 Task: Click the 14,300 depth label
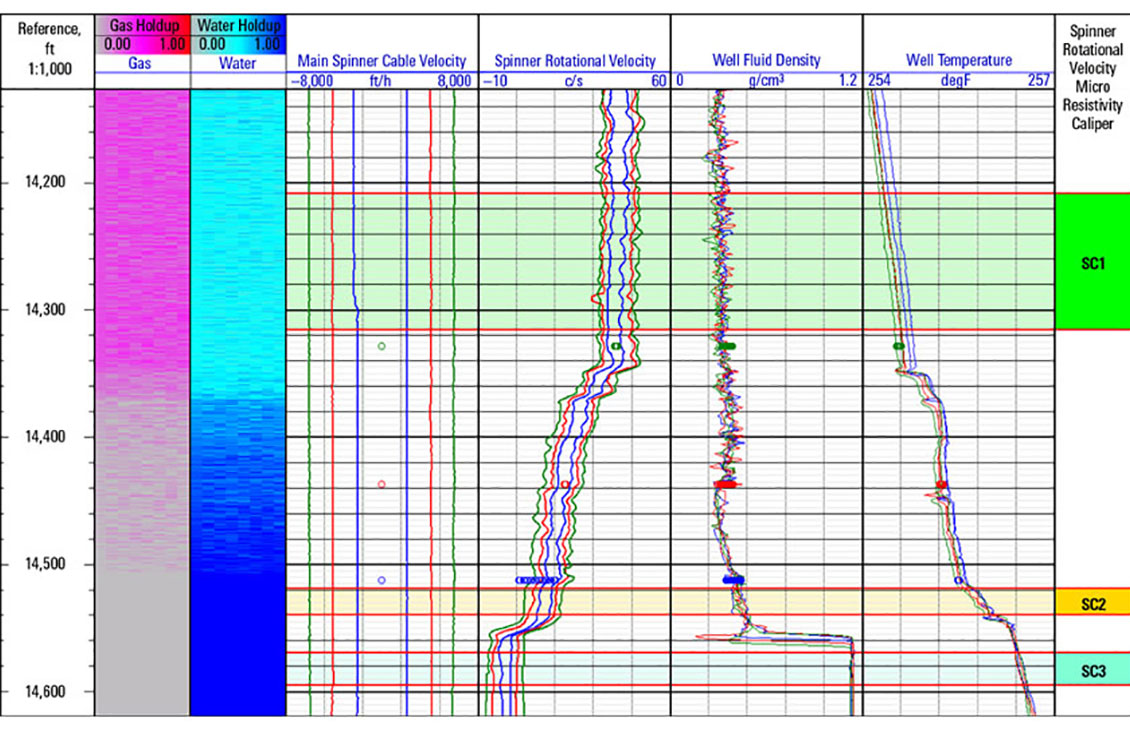[x=45, y=310]
